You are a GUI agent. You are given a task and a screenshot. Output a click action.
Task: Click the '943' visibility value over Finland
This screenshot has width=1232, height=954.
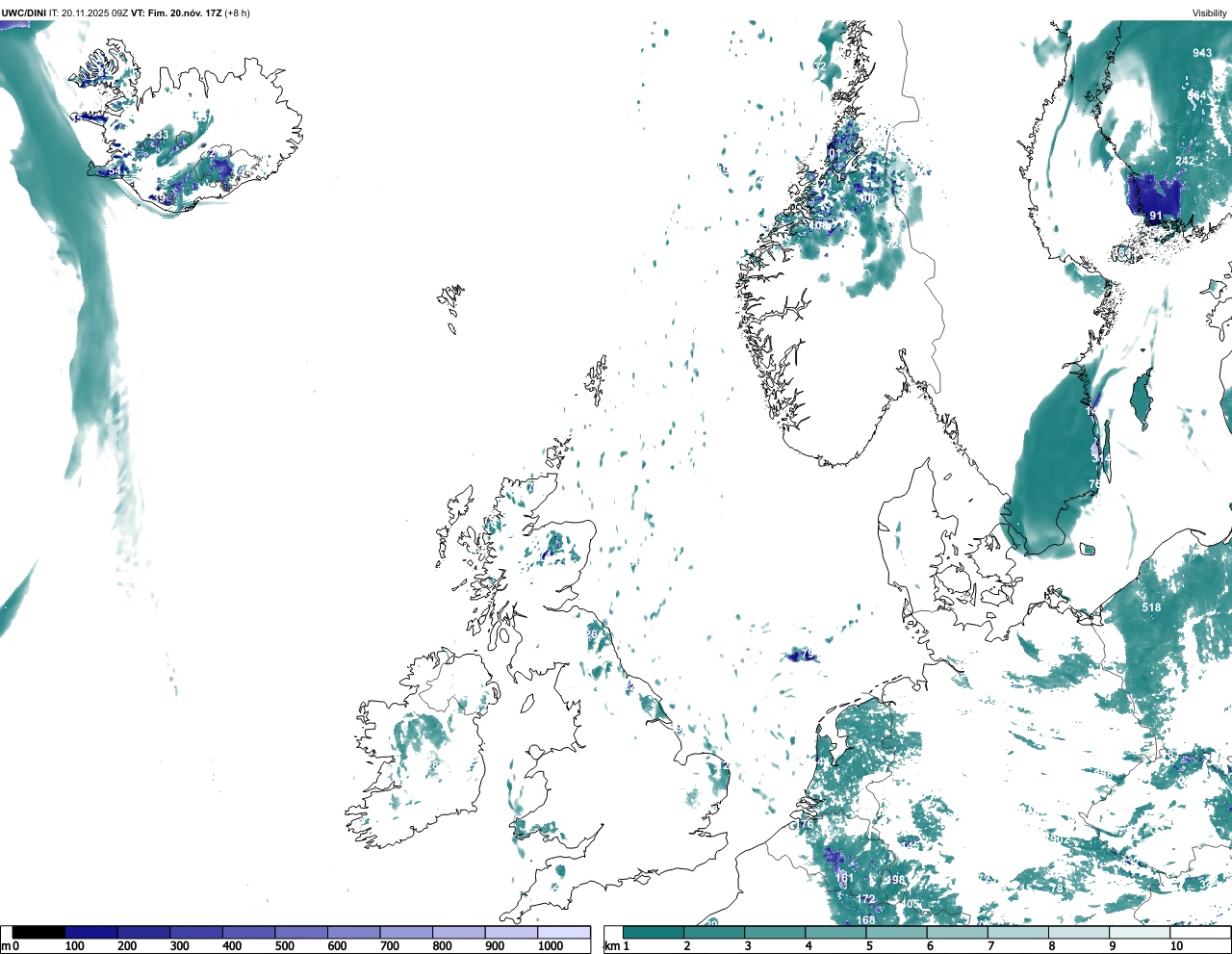1202,53
